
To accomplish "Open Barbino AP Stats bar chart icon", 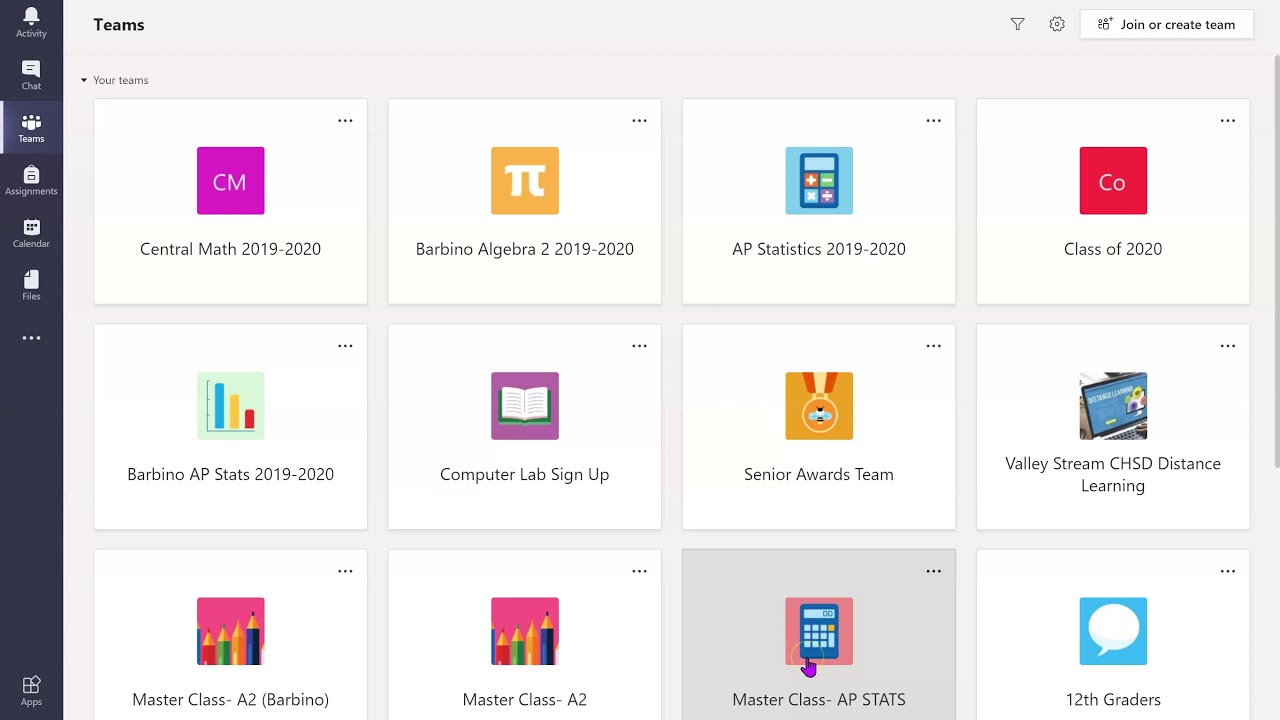I will [230, 406].
